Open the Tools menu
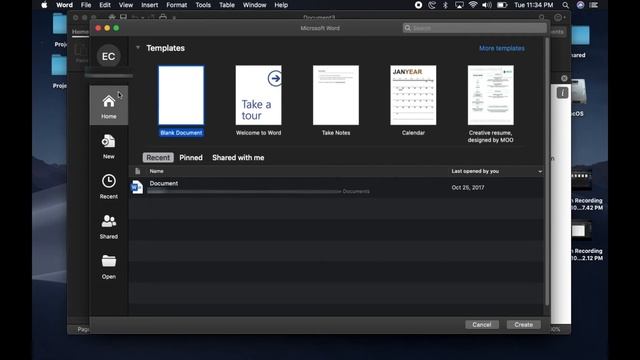Viewport: 640px width, 360px height. click(203, 5)
